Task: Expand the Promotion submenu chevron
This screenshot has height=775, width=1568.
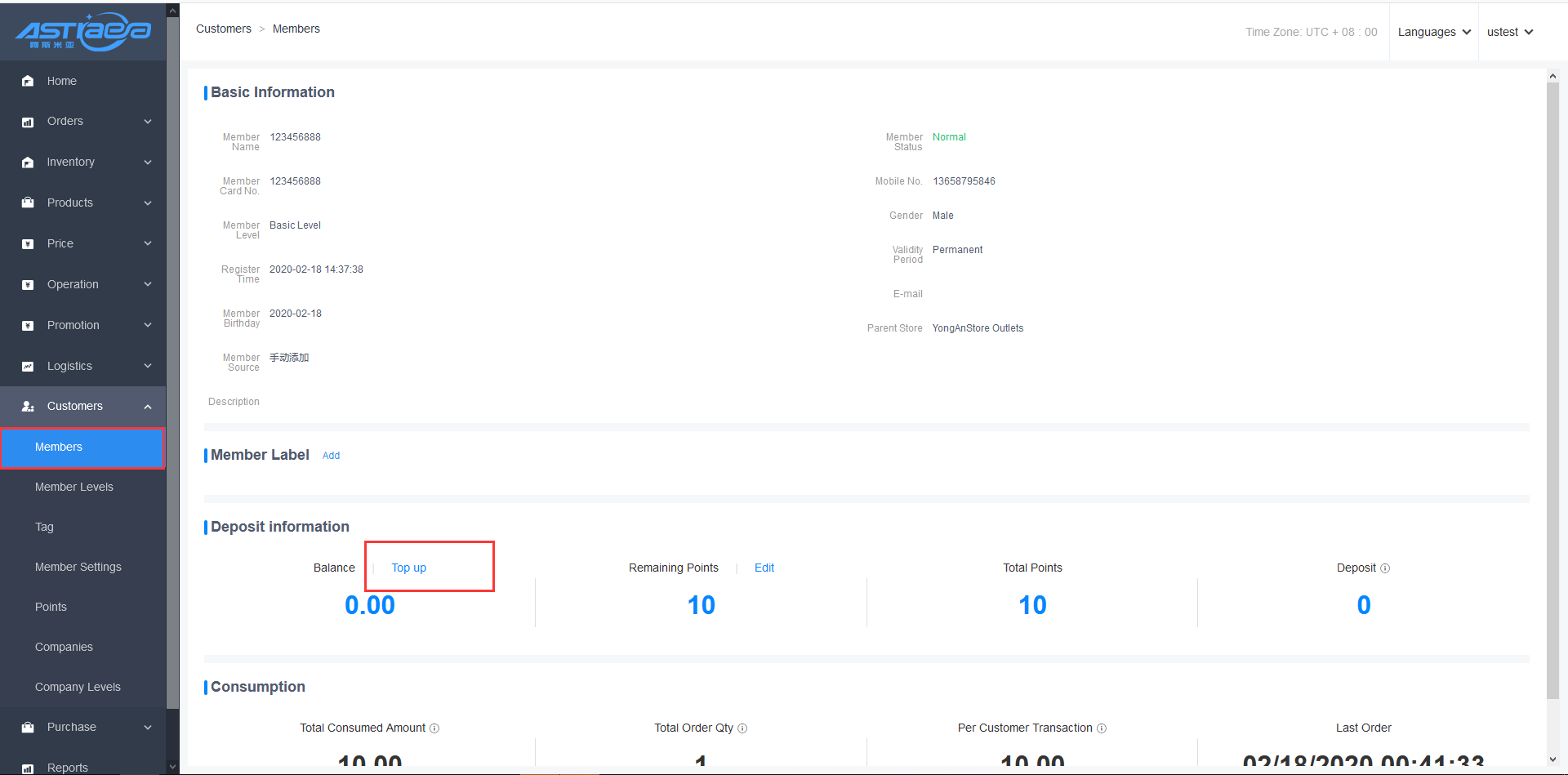Action: pyautogui.click(x=148, y=325)
